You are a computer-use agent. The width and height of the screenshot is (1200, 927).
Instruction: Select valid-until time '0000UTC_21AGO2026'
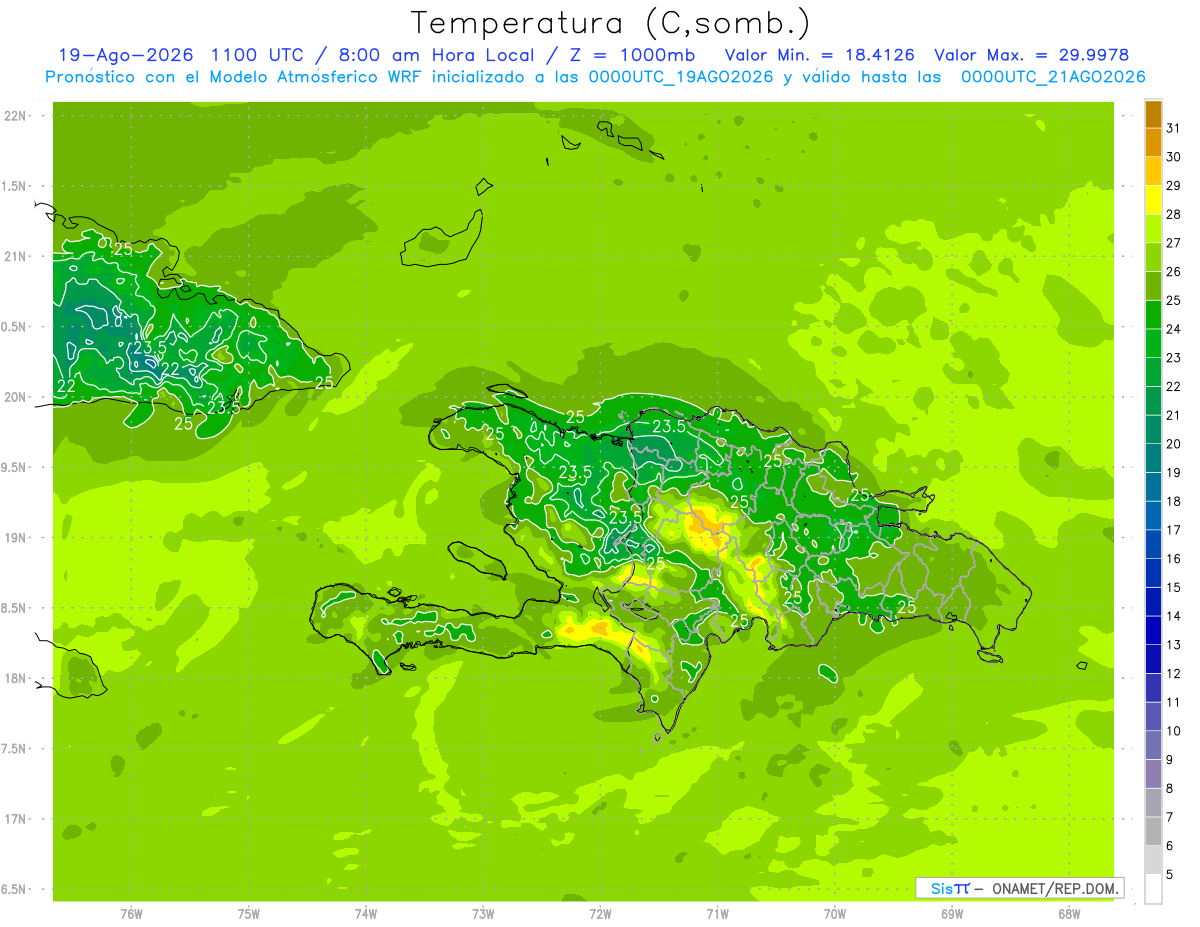coord(1053,77)
